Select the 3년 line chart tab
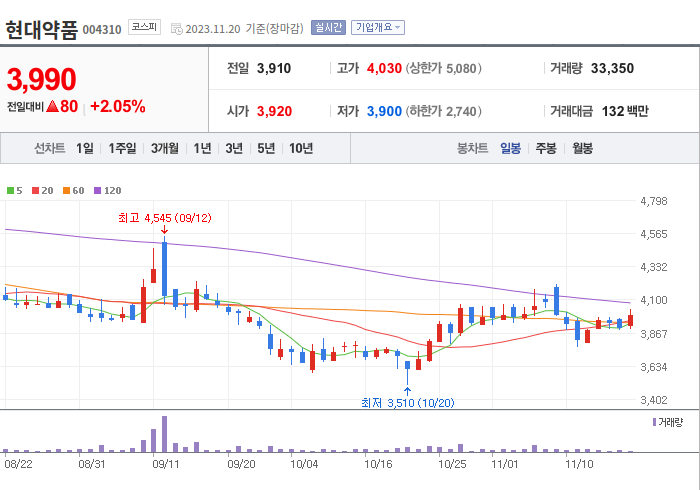Screen dimensions: 700x490 coord(234,148)
